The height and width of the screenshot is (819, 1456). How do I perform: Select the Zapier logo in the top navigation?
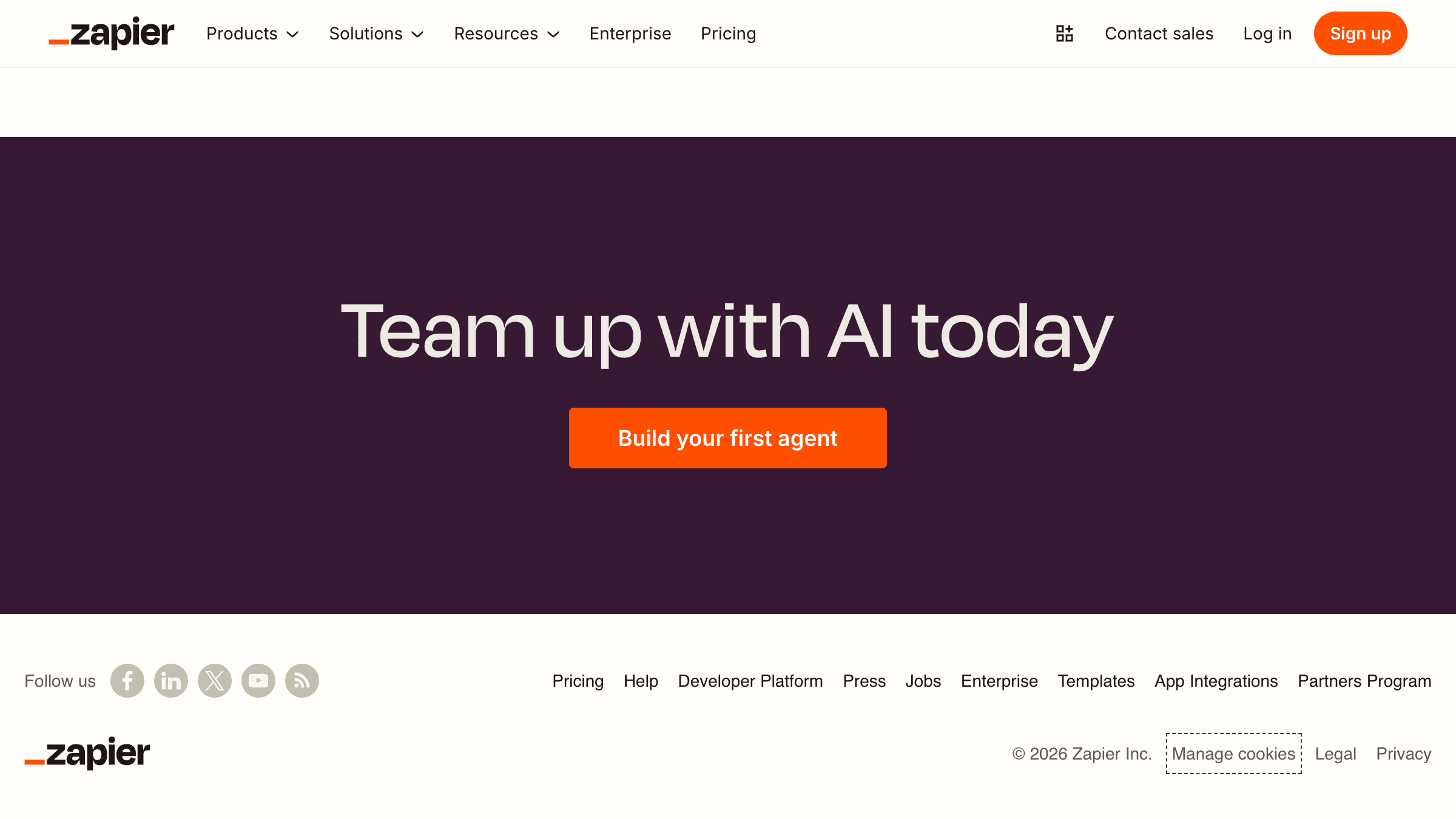[111, 33]
